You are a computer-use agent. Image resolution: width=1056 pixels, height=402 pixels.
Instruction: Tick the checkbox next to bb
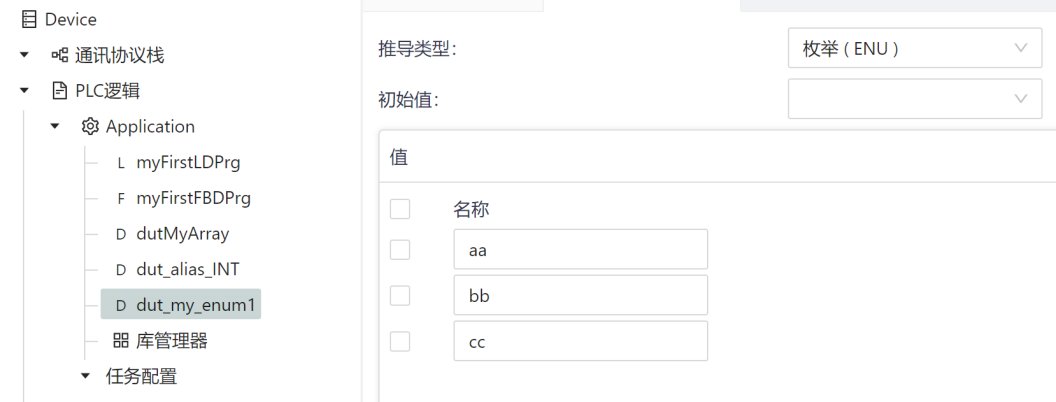point(400,295)
